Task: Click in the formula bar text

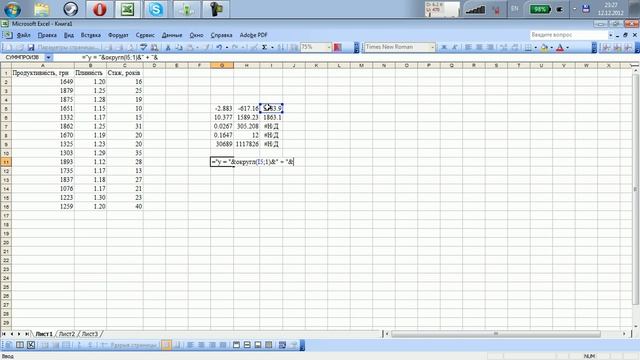Action: click(x=120, y=58)
